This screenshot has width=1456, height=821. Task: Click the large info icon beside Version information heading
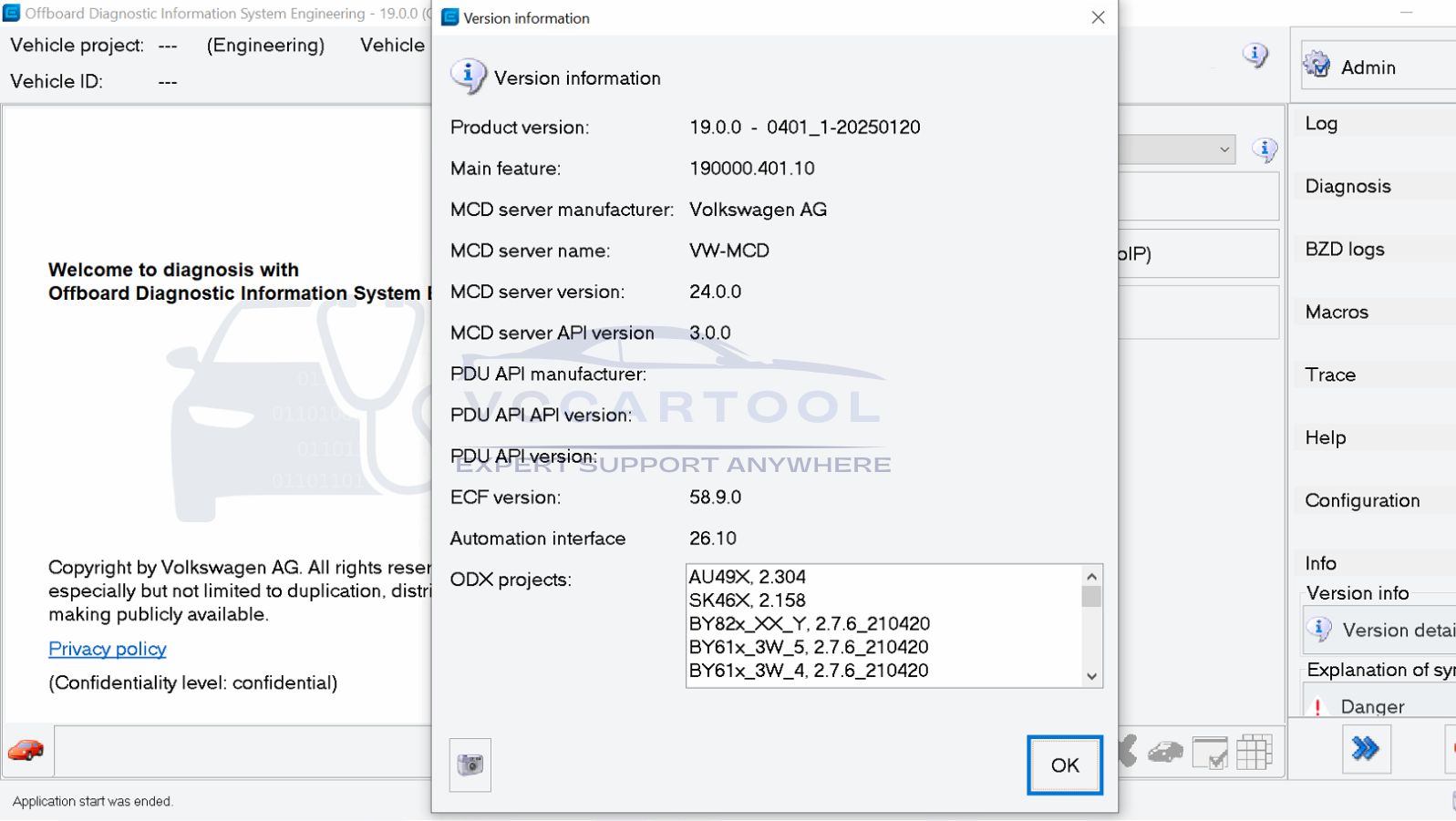(468, 77)
